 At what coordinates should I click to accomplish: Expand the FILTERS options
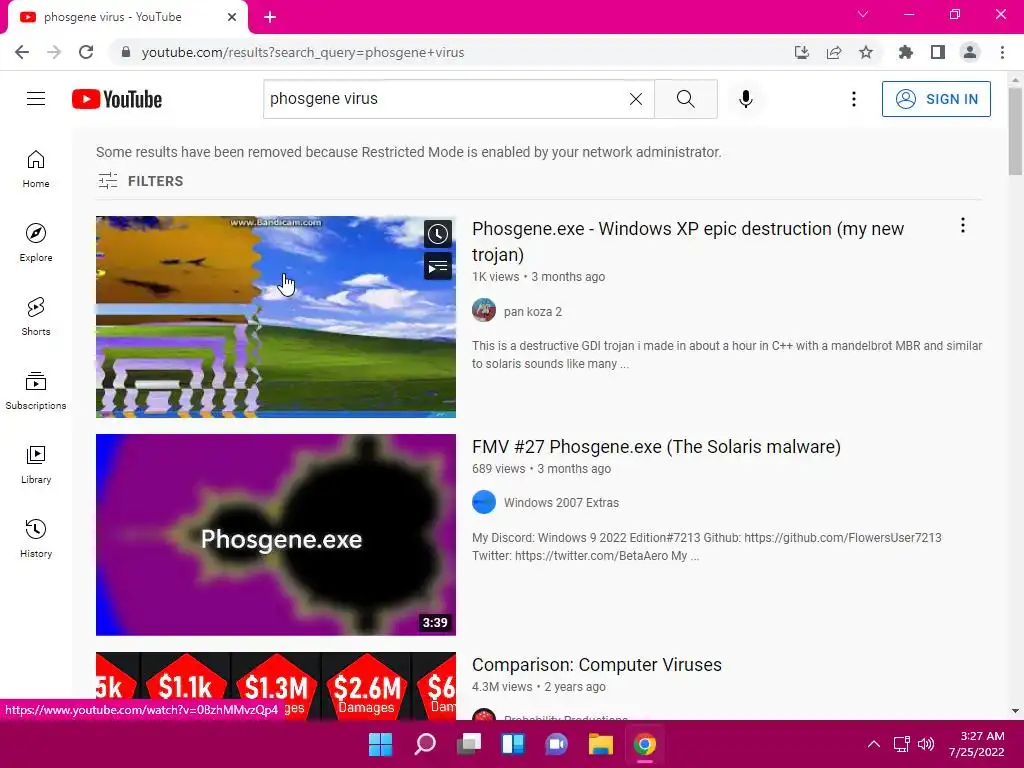coord(140,181)
